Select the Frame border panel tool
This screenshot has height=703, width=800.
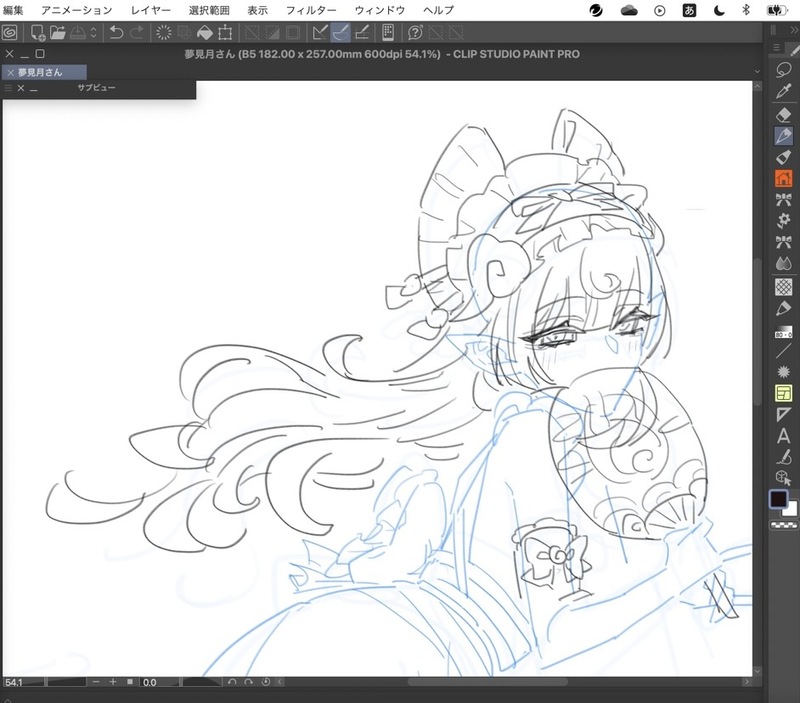pyautogui.click(x=783, y=393)
